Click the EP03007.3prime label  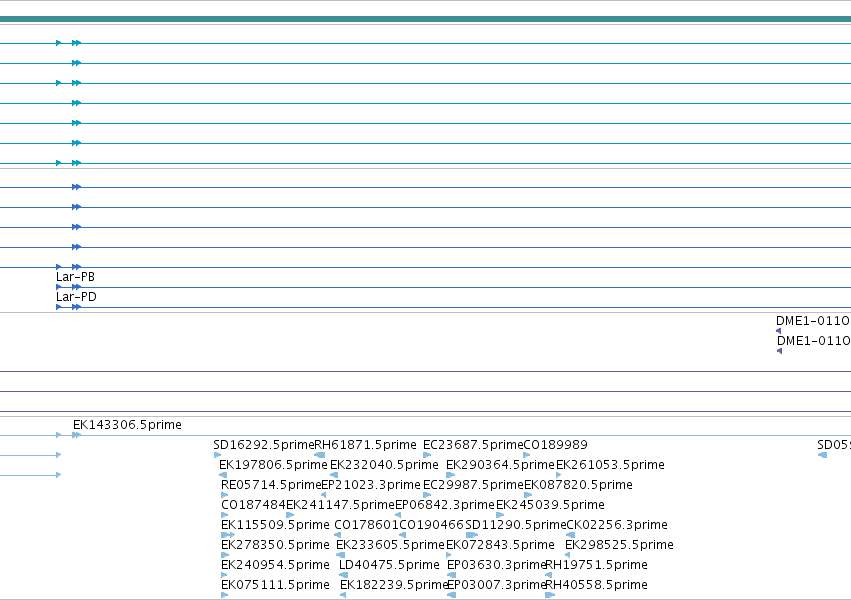497,585
